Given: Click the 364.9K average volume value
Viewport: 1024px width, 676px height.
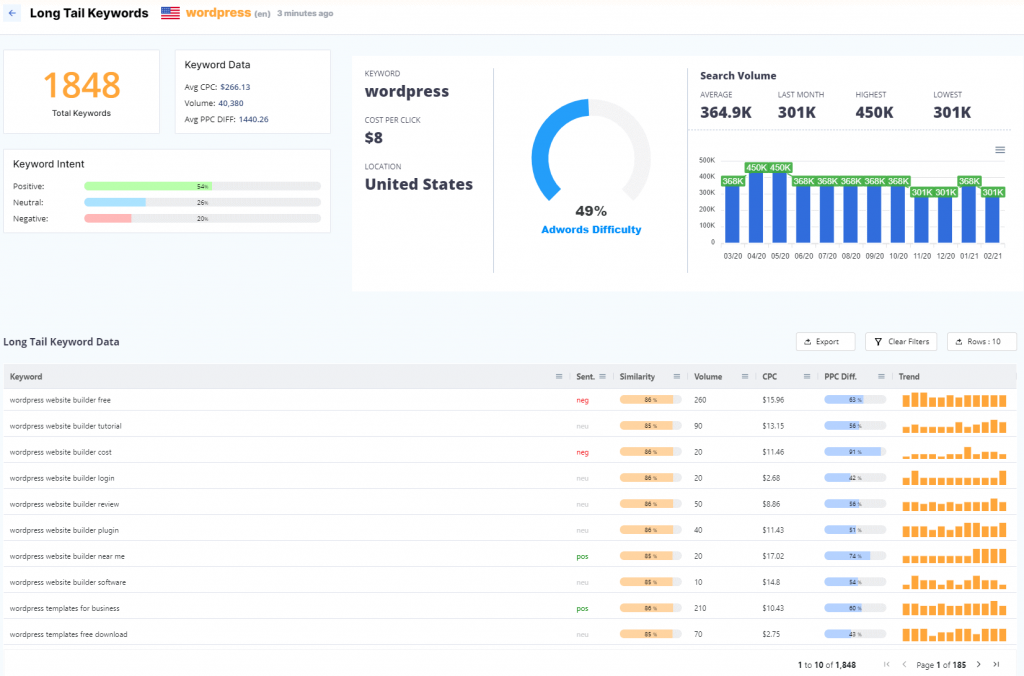Looking at the screenshot, I should pos(726,112).
